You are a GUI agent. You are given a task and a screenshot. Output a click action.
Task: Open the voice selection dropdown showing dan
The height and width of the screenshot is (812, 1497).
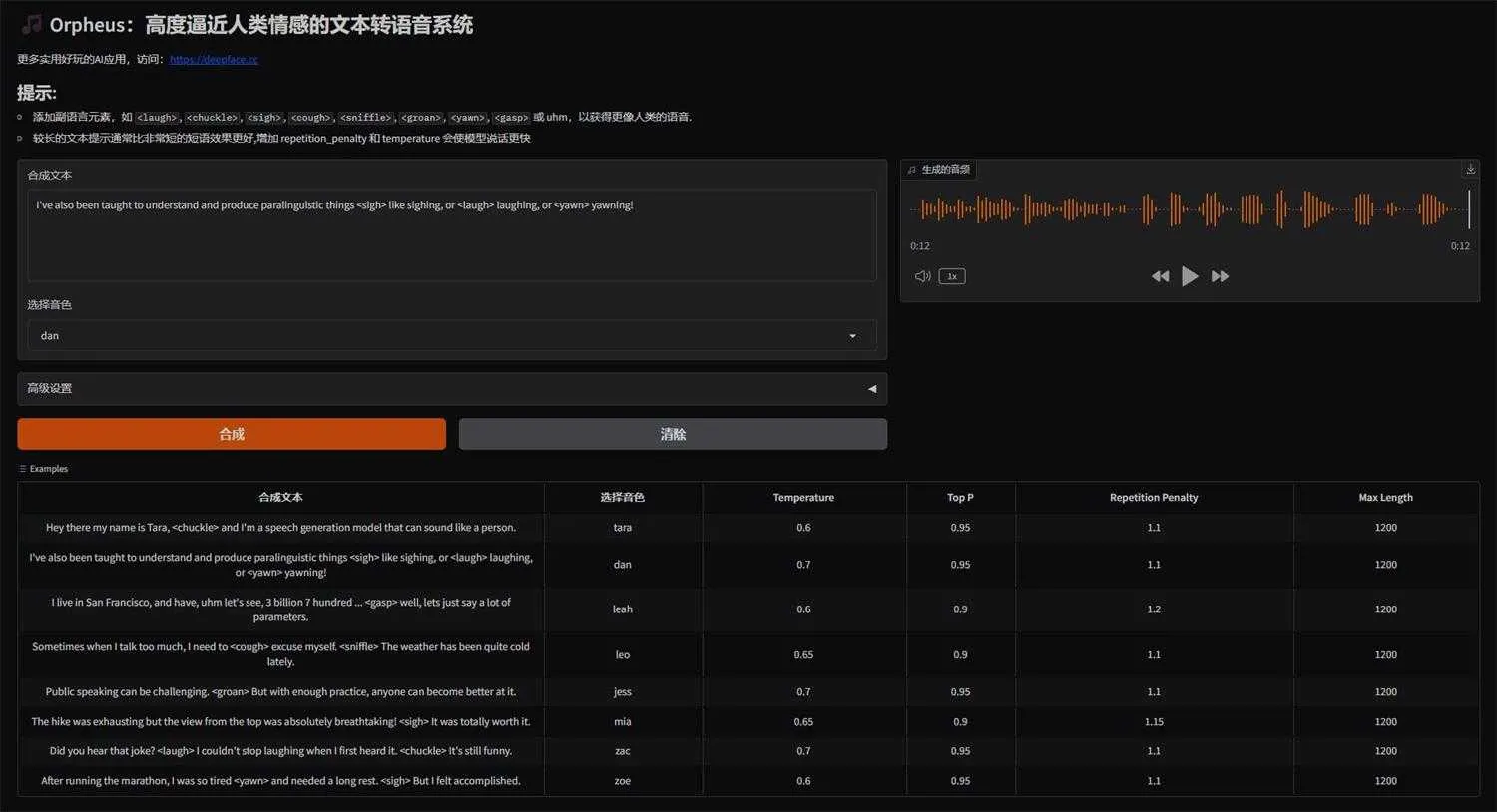452,336
